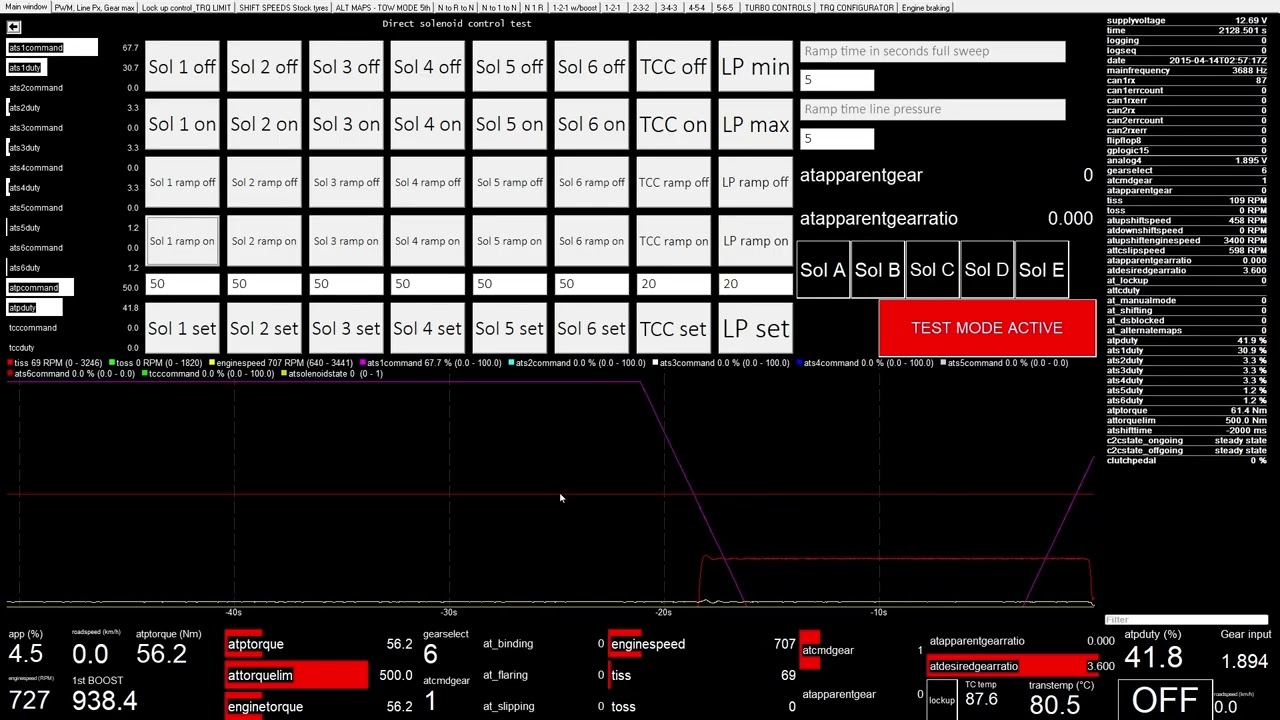Edit the Sol 1 set value field
The width and height of the screenshot is (1280, 720).
click(182, 284)
